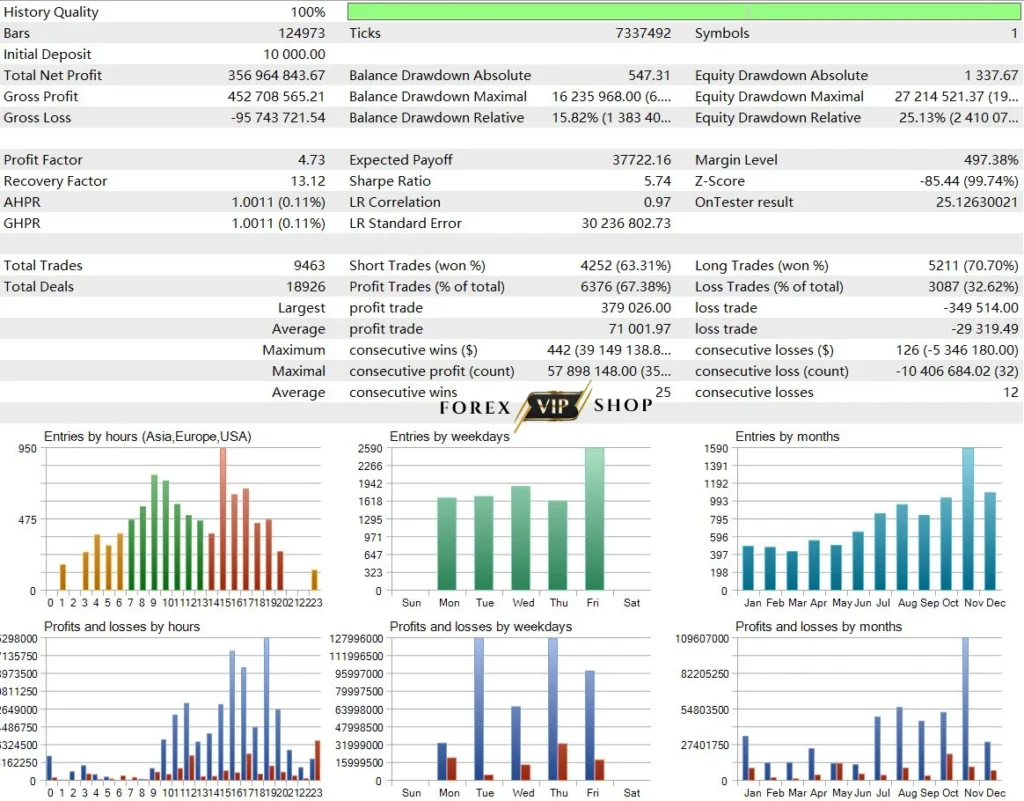This screenshot has height=801, width=1024.
Task: Select the Total Net Profit label
Action: pos(52,75)
